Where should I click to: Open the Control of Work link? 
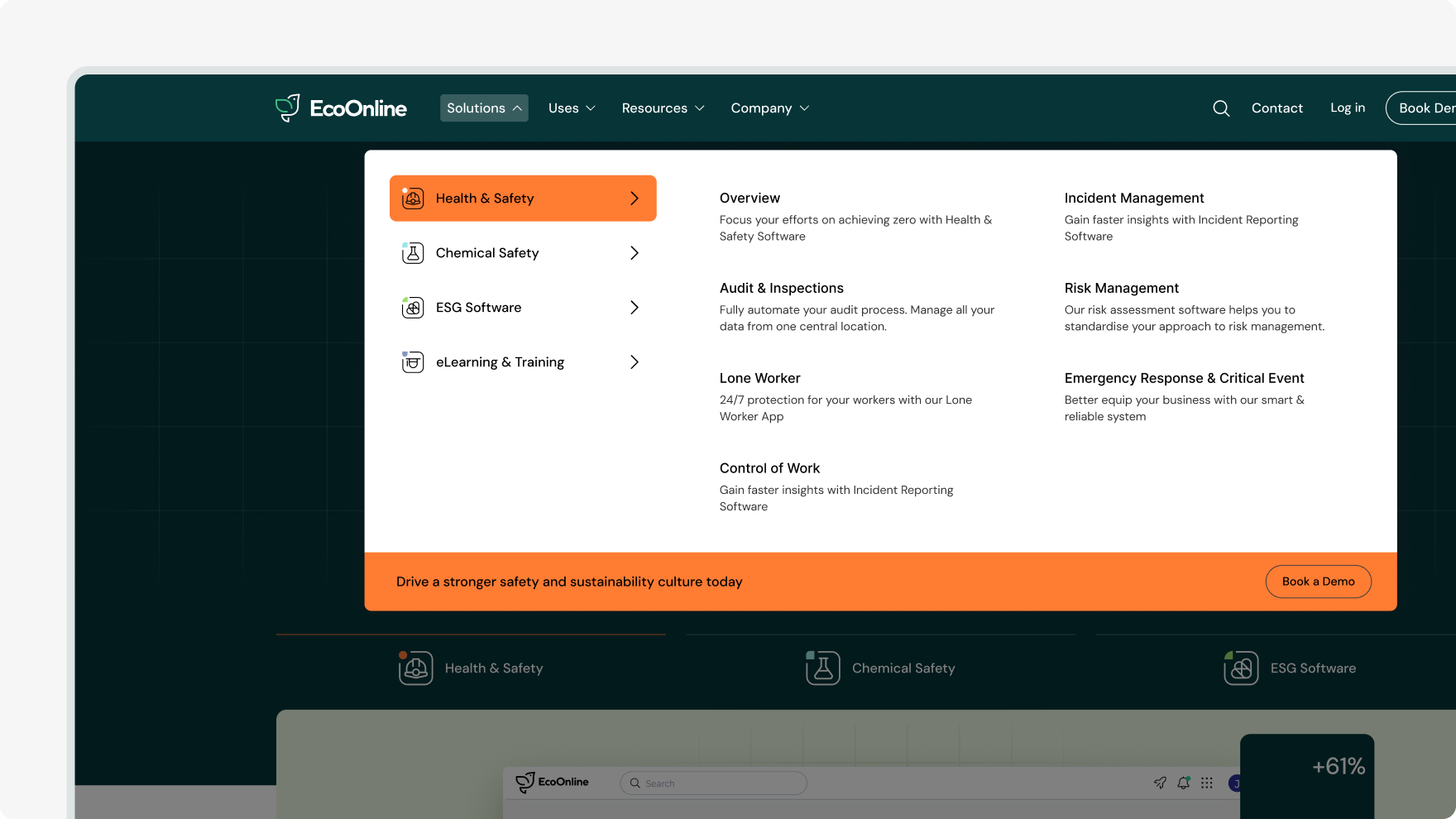click(x=769, y=469)
